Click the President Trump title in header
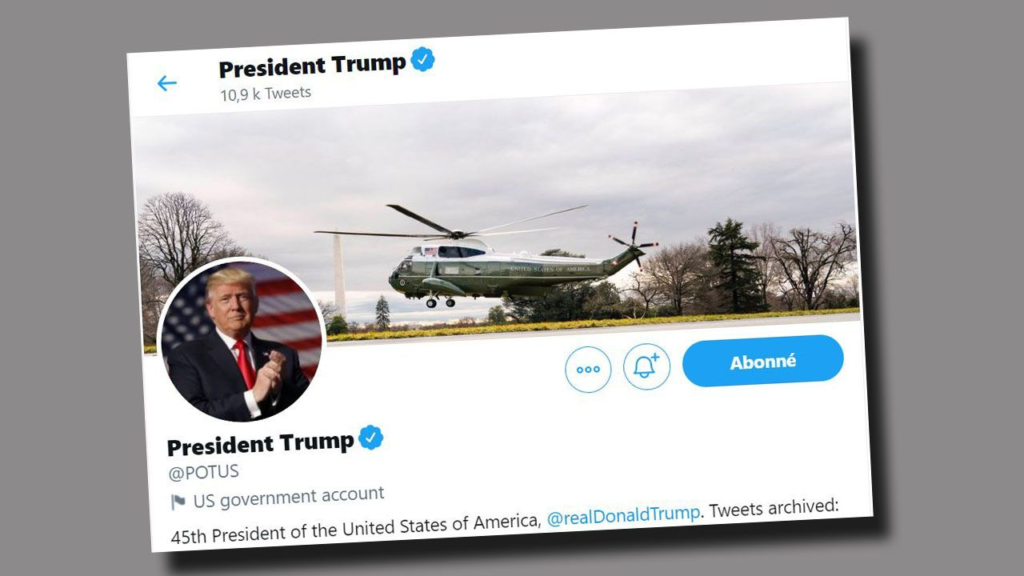Viewport: 1024px width, 576px height. pyautogui.click(x=312, y=65)
